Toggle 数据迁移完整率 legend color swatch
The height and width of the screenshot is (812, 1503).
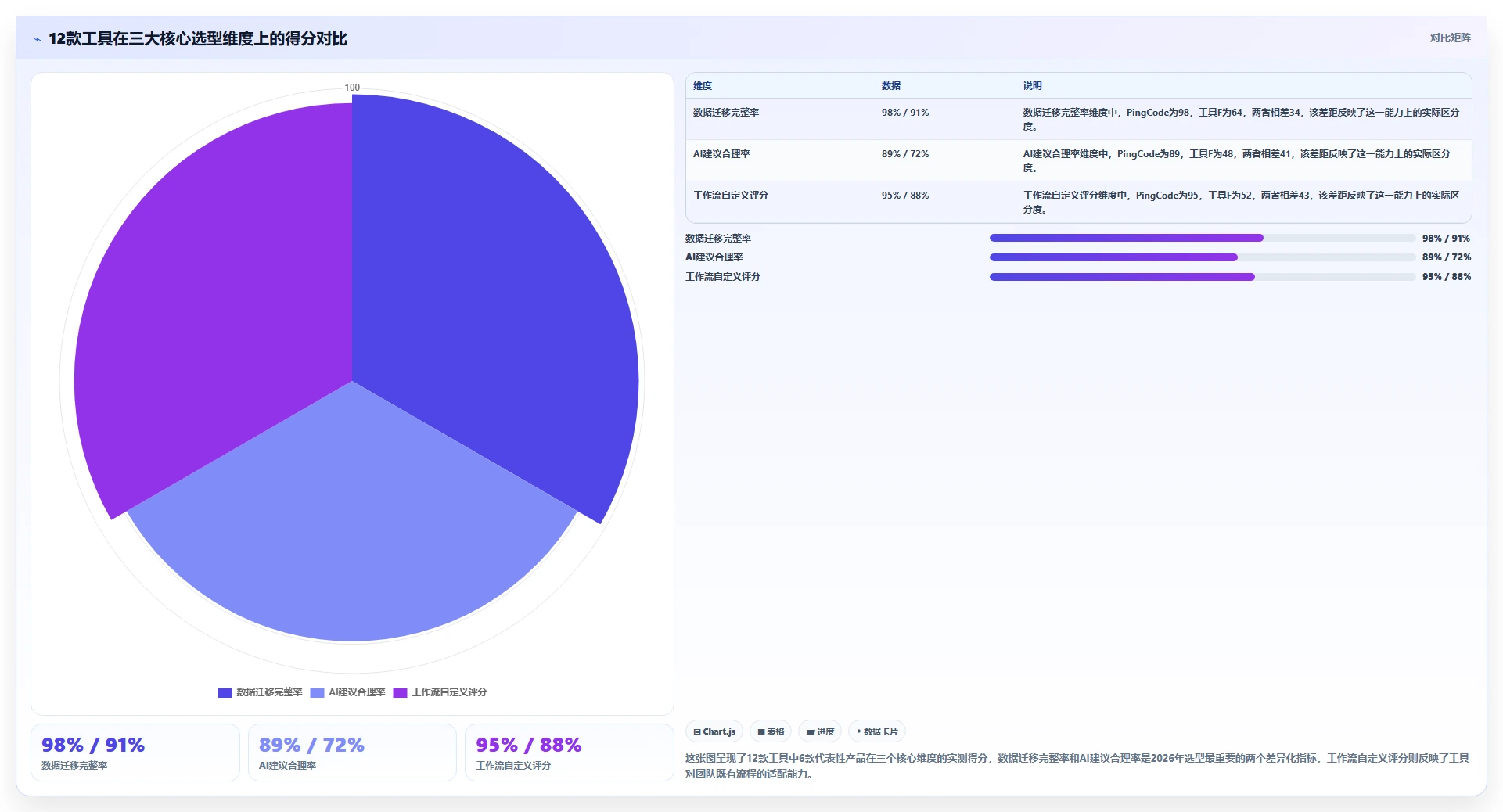(225, 692)
